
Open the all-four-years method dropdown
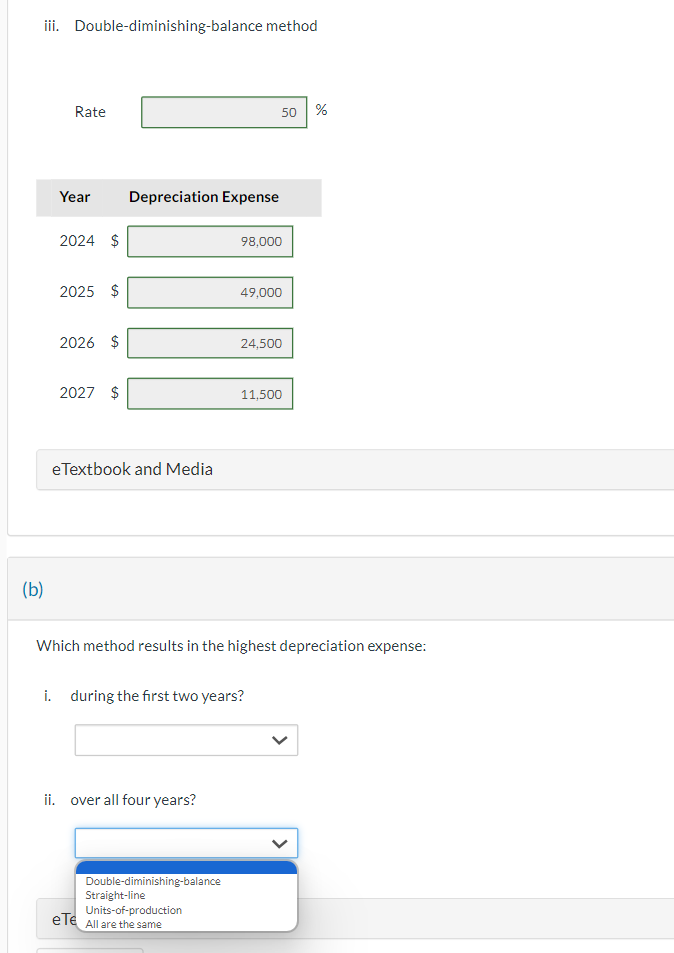click(186, 843)
